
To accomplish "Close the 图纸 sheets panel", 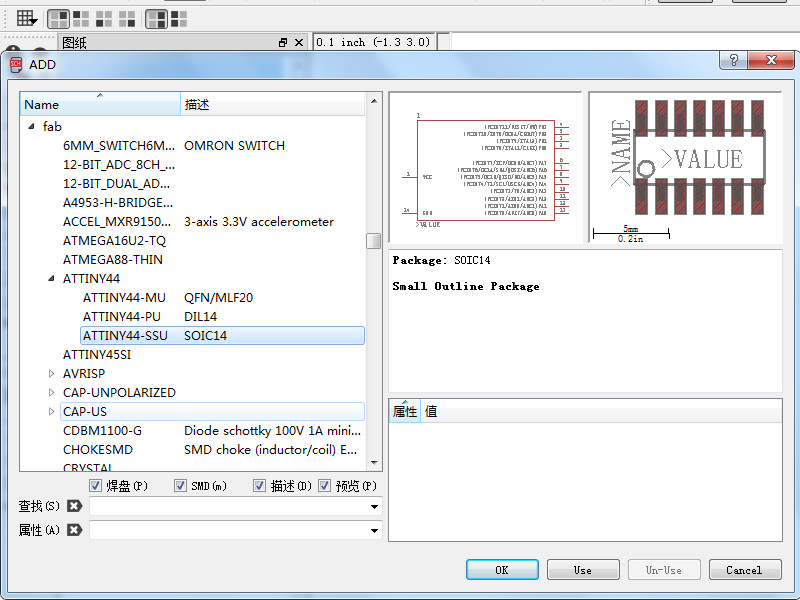I will pos(299,43).
